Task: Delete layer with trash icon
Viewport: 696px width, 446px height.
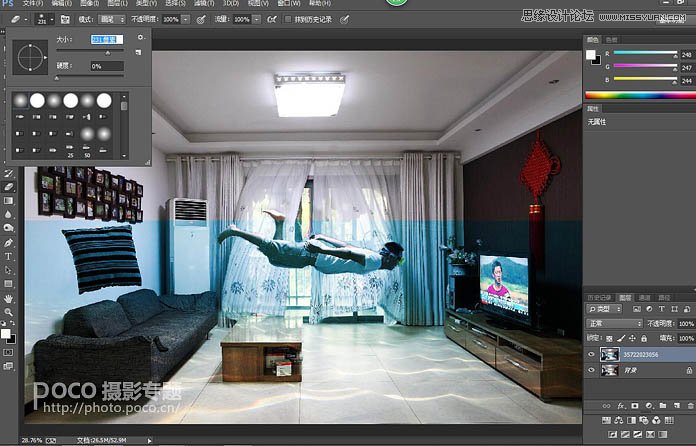Action: 690,406
